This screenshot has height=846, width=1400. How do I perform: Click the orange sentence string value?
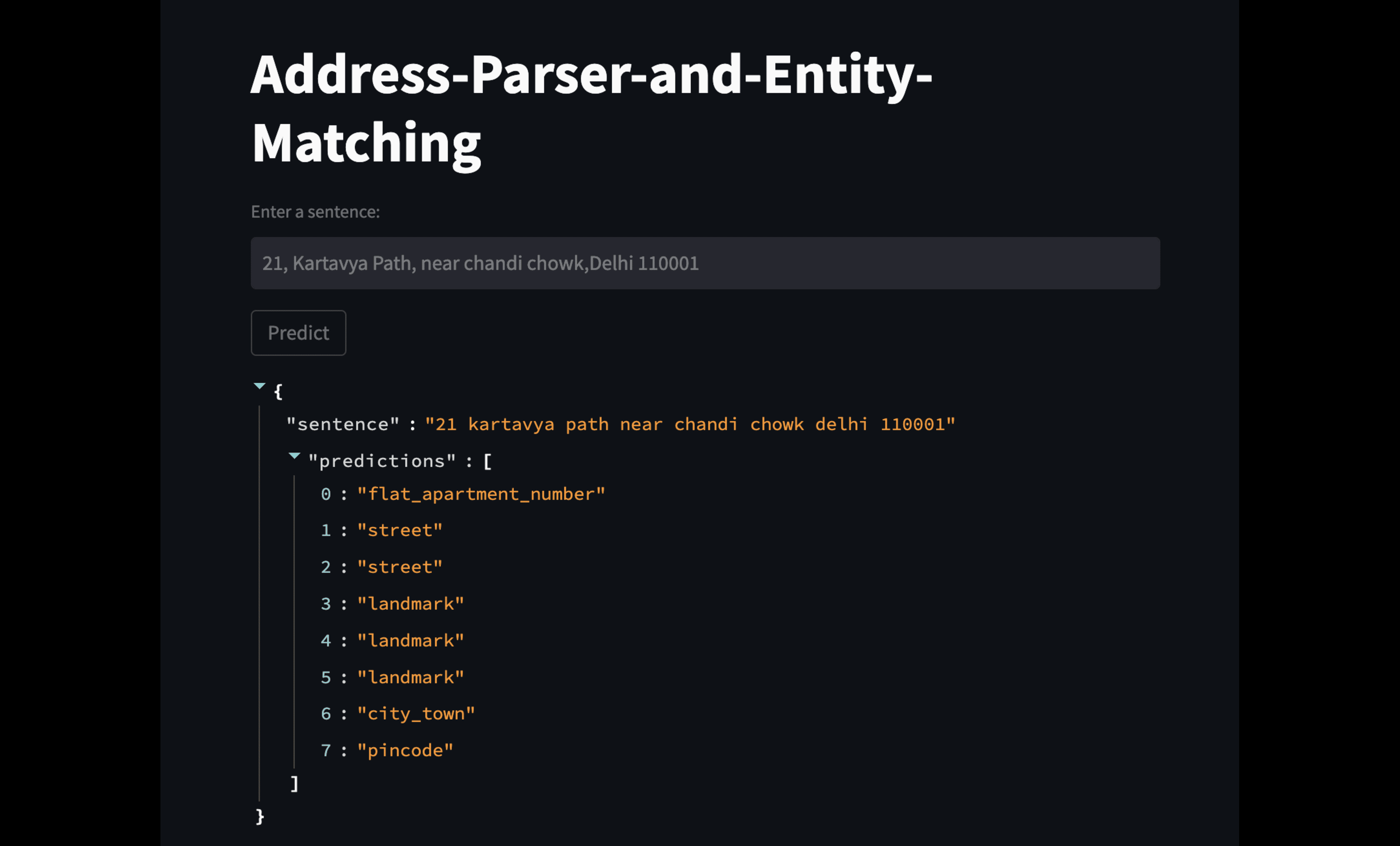690,423
